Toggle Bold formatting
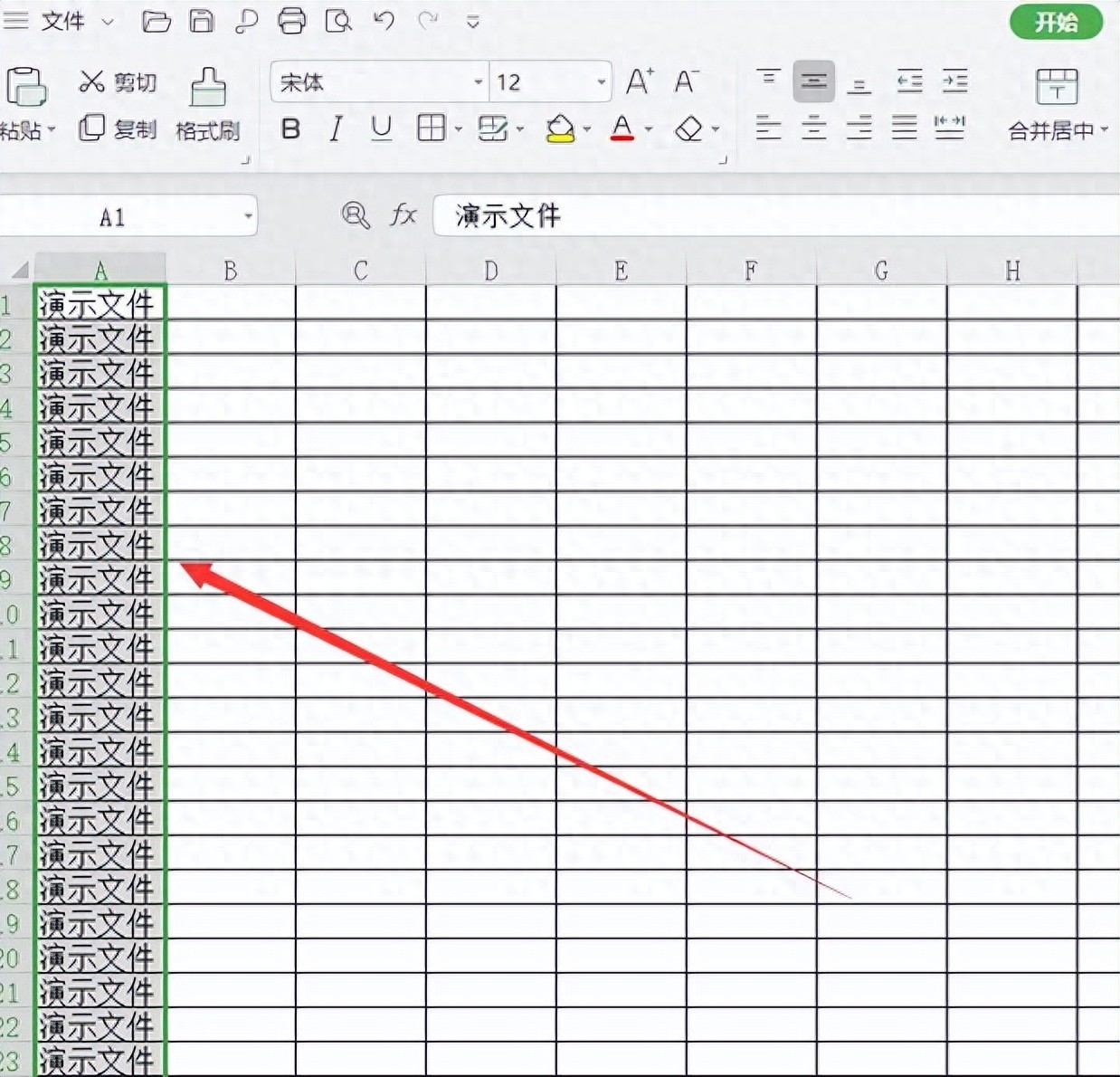Screen dimensions: 1120x1077 (x=290, y=129)
